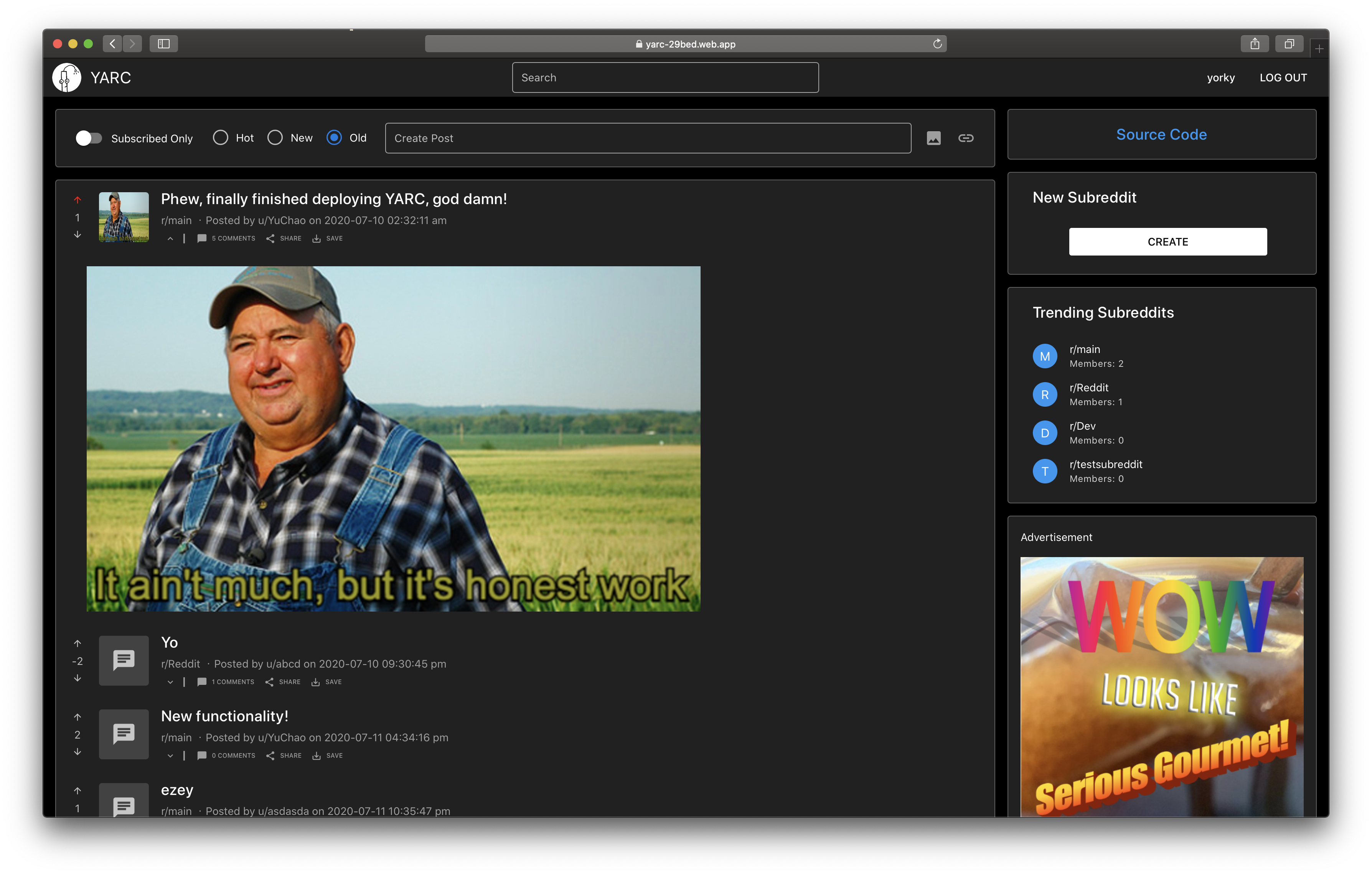This screenshot has width=1372, height=874.
Task: Click the YARC title text
Action: (110, 78)
